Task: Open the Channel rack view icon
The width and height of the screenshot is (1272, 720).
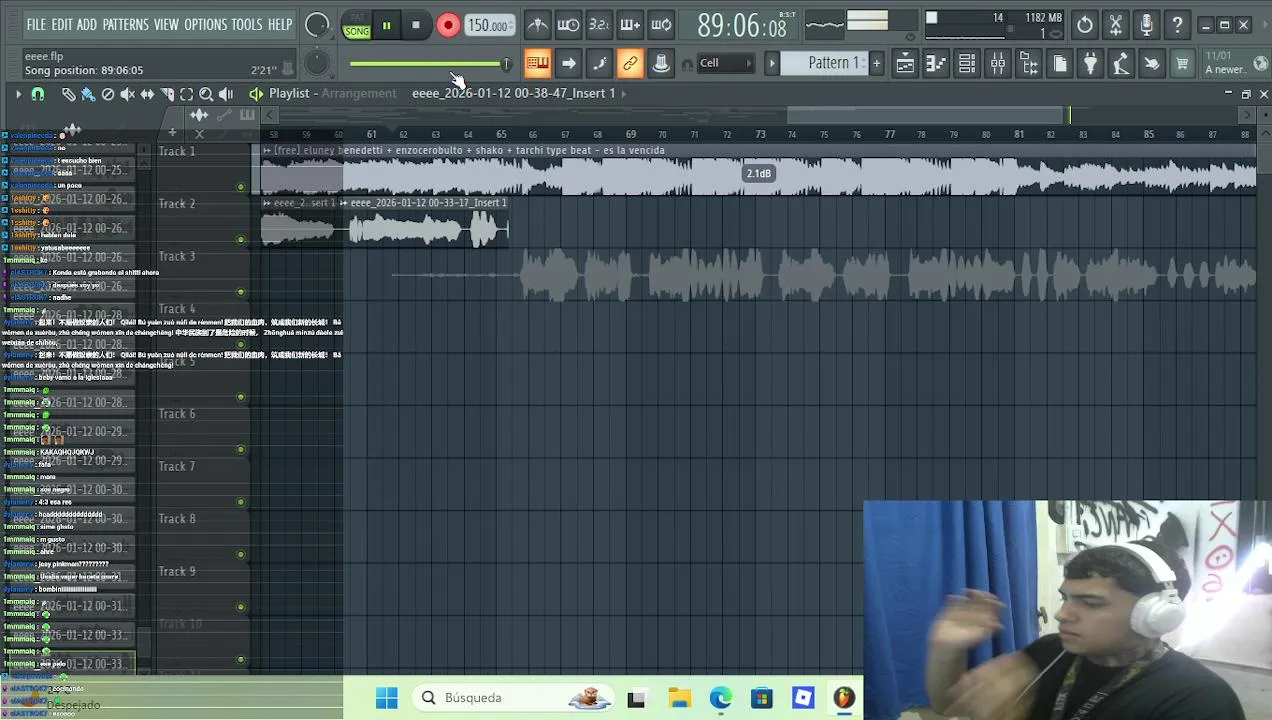Action: tap(967, 64)
